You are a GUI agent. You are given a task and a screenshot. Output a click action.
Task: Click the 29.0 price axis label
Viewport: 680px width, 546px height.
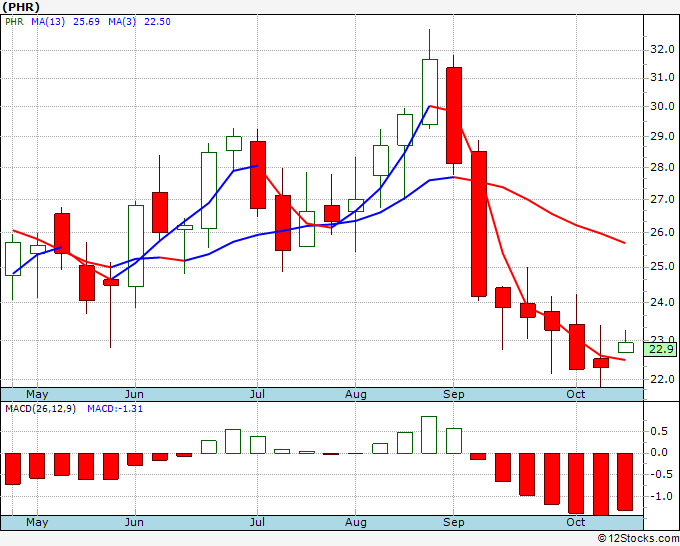(x=662, y=136)
